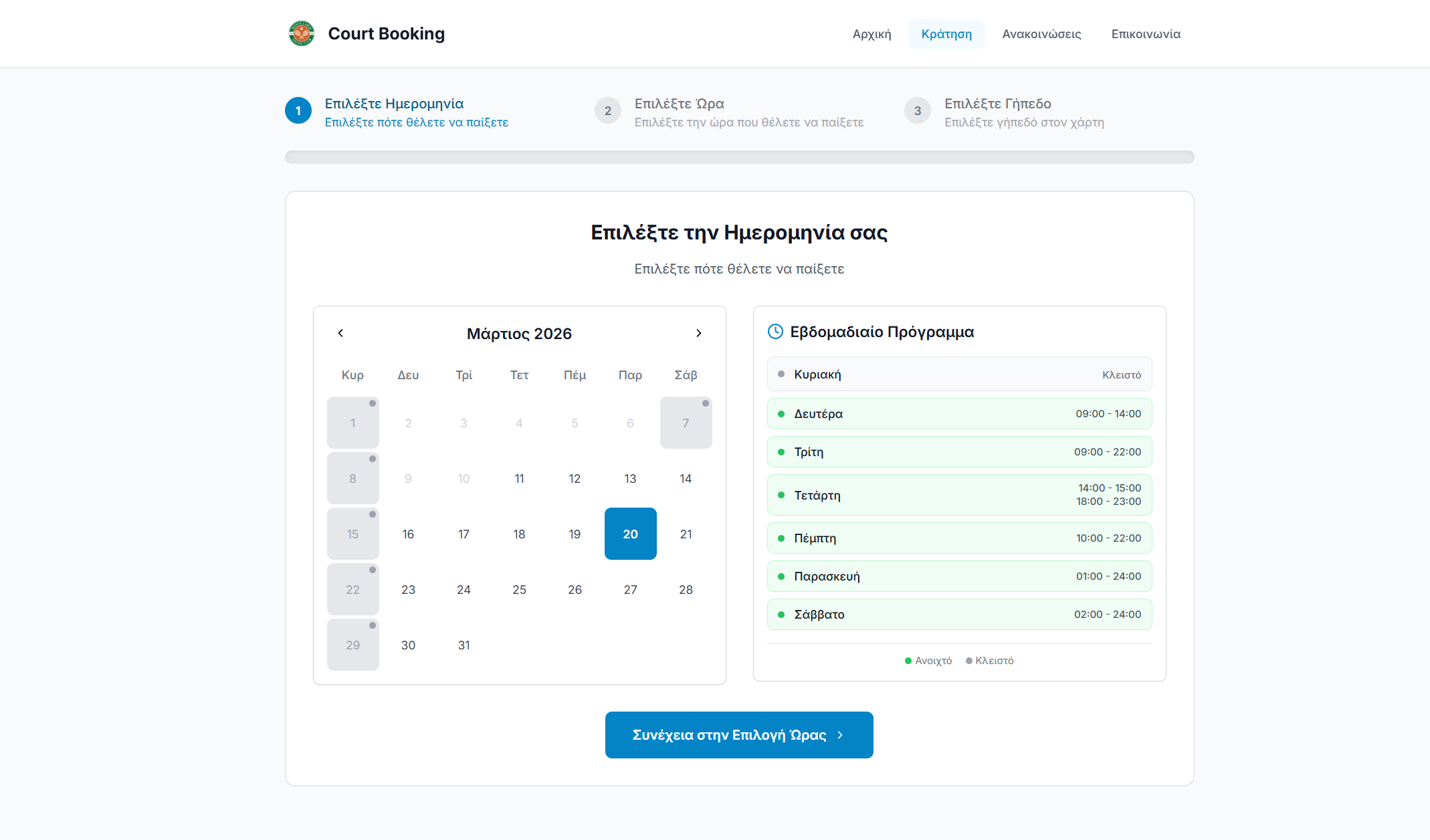Click closed Sunday March 15 cell
Viewport: 1430px width, 840px height.
(x=352, y=534)
